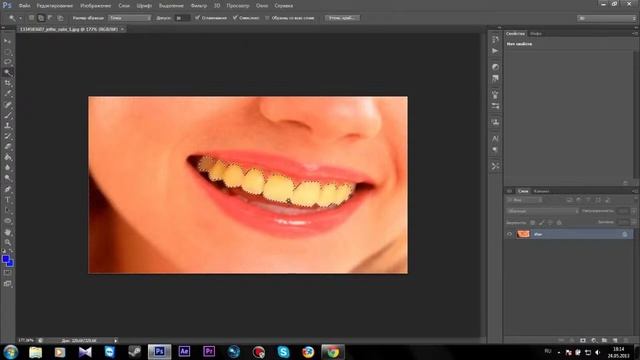Select the Magic Wand tool in toolbox
Image resolution: width=640 pixels, height=360 pixels.
point(7,73)
